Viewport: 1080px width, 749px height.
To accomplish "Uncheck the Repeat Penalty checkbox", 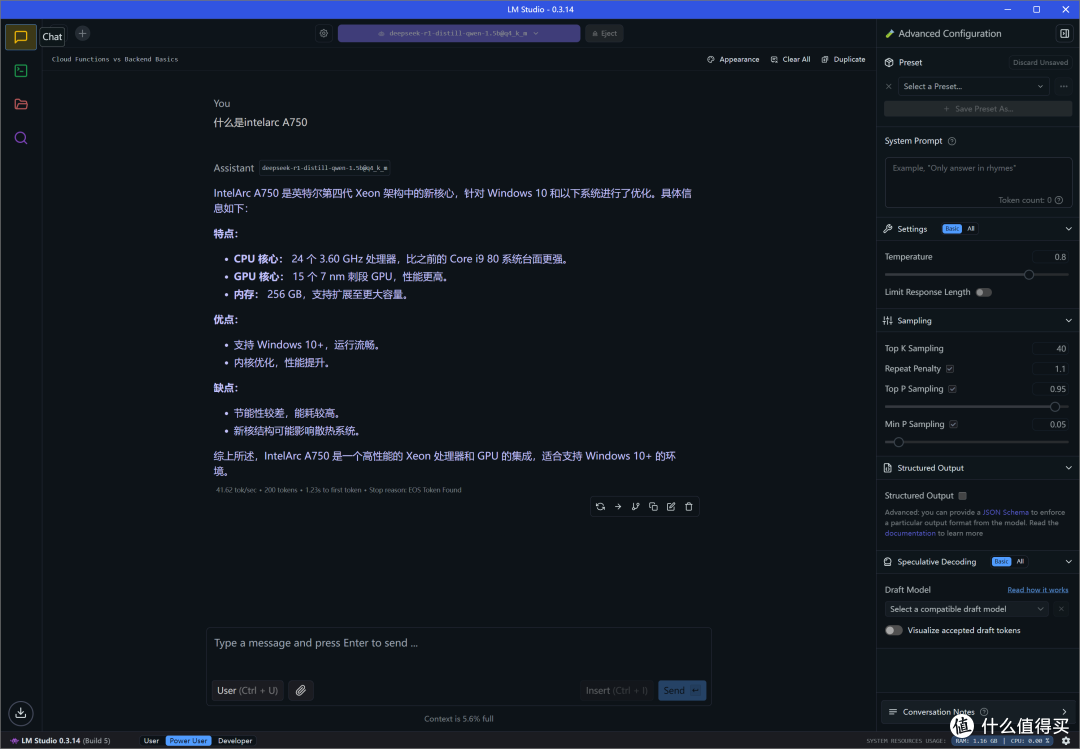I will click(x=950, y=369).
